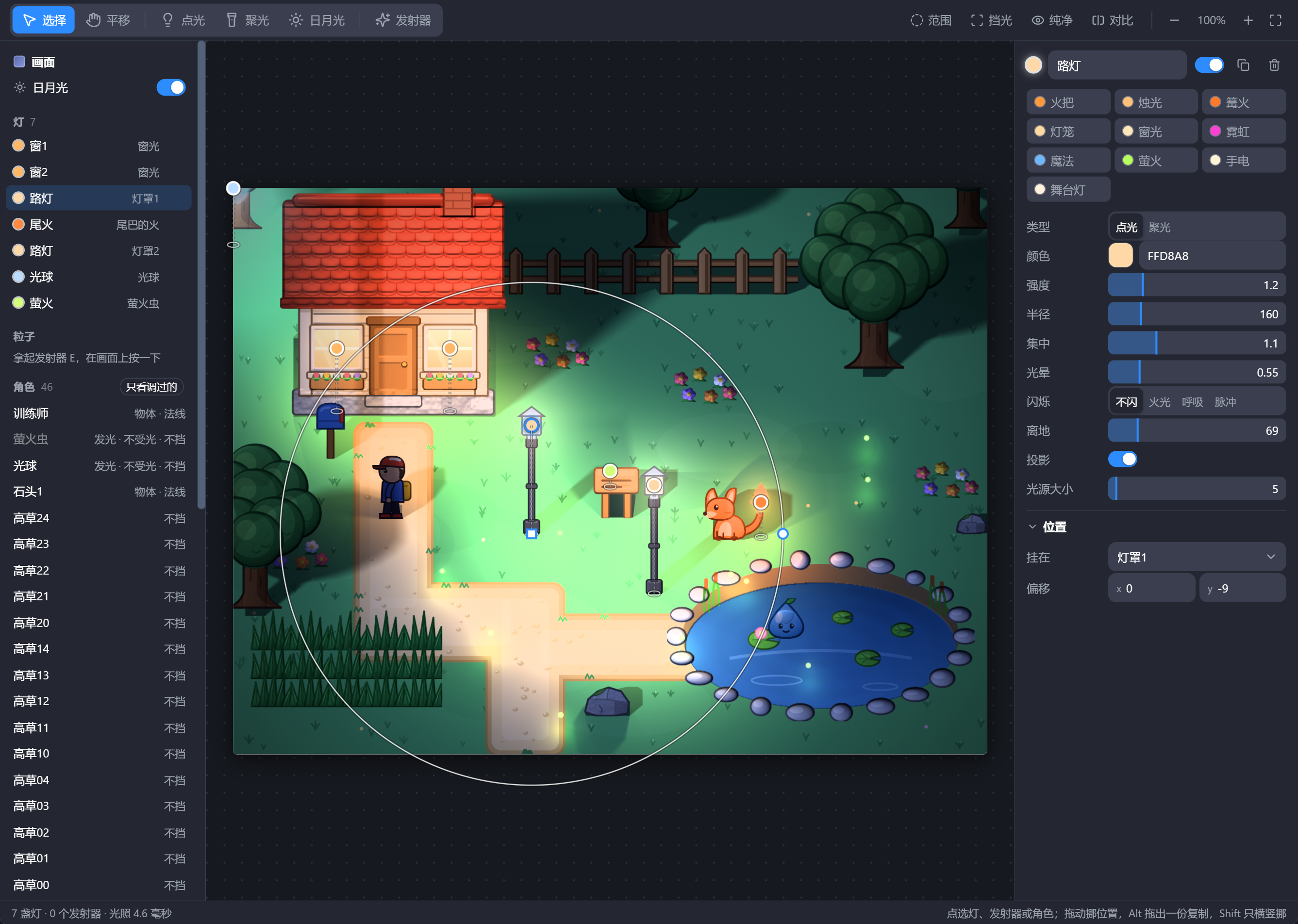The height and width of the screenshot is (924, 1298).
Task: Delete the light with trash icon
Action: pos(1274,66)
